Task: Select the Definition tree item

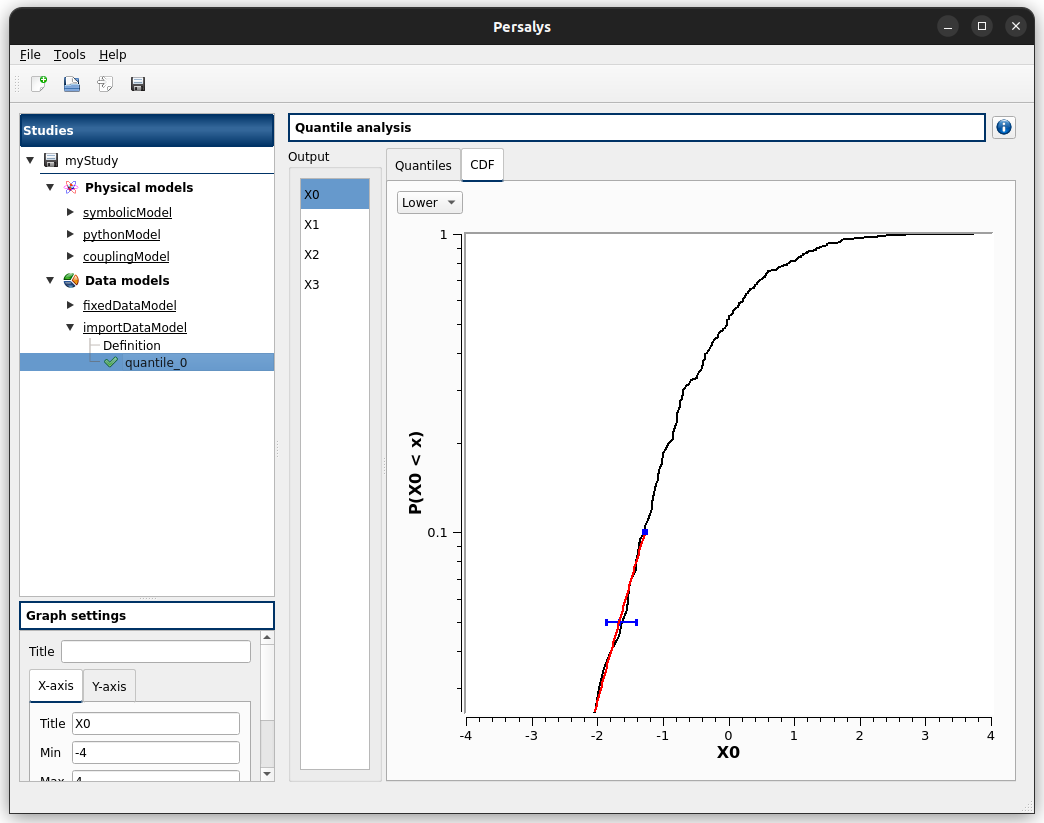Action: point(131,346)
